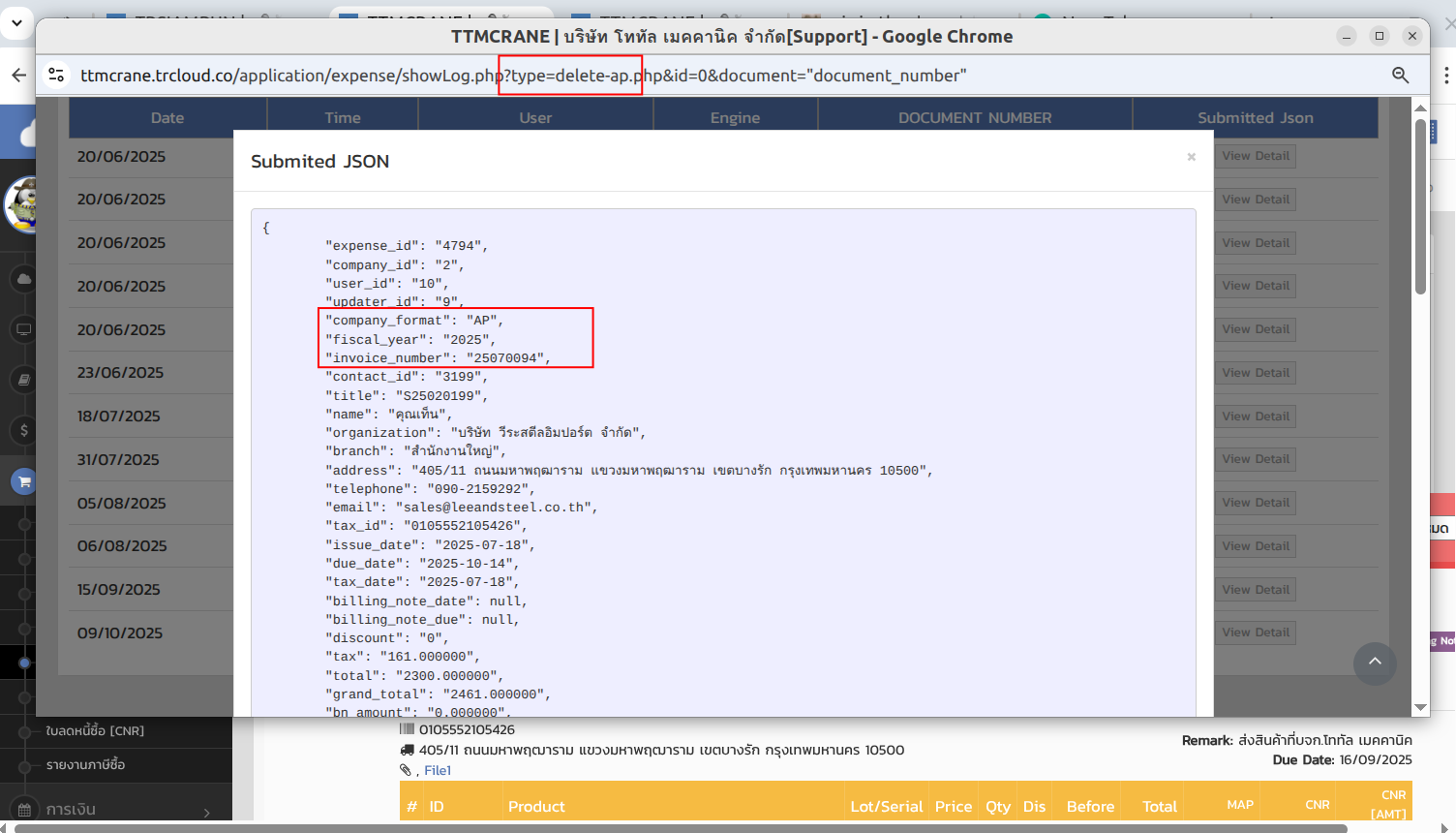The image size is (1456, 833).
Task: Open the book icon in sidebar
Action: [x=24, y=380]
